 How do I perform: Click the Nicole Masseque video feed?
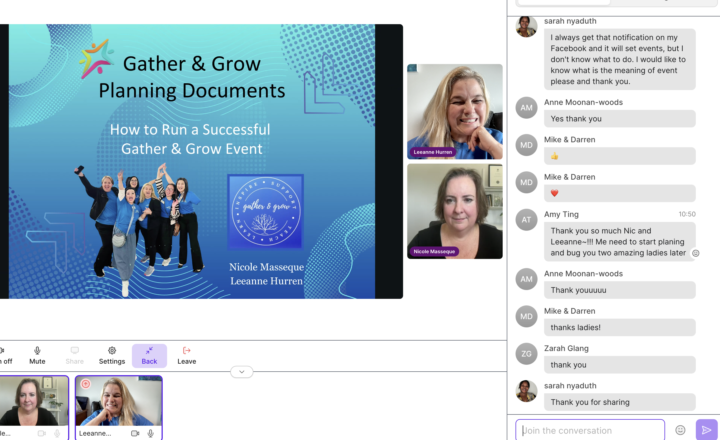(x=455, y=211)
